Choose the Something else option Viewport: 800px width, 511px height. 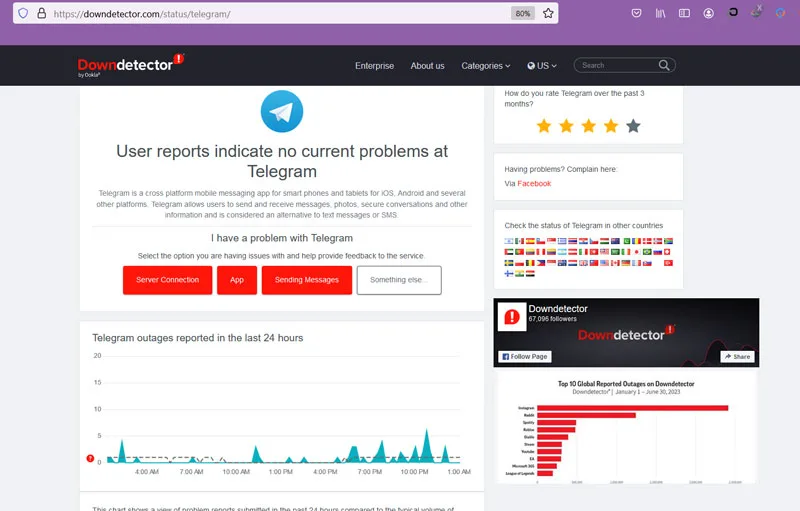pyautogui.click(x=399, y=280)
